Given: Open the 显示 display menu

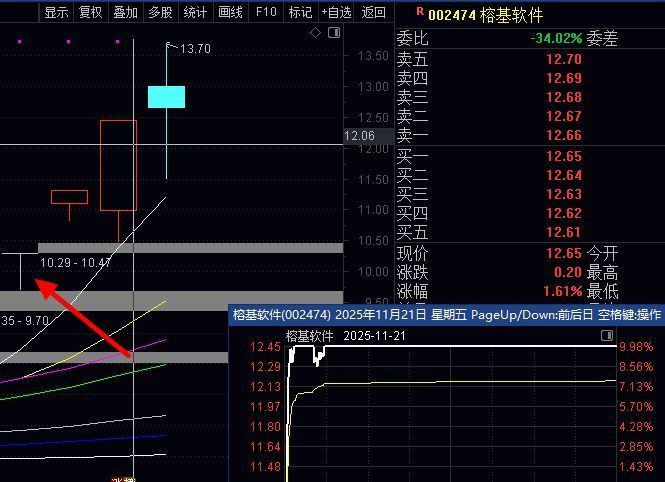Looking at the screenshot, I should [56, 12].
